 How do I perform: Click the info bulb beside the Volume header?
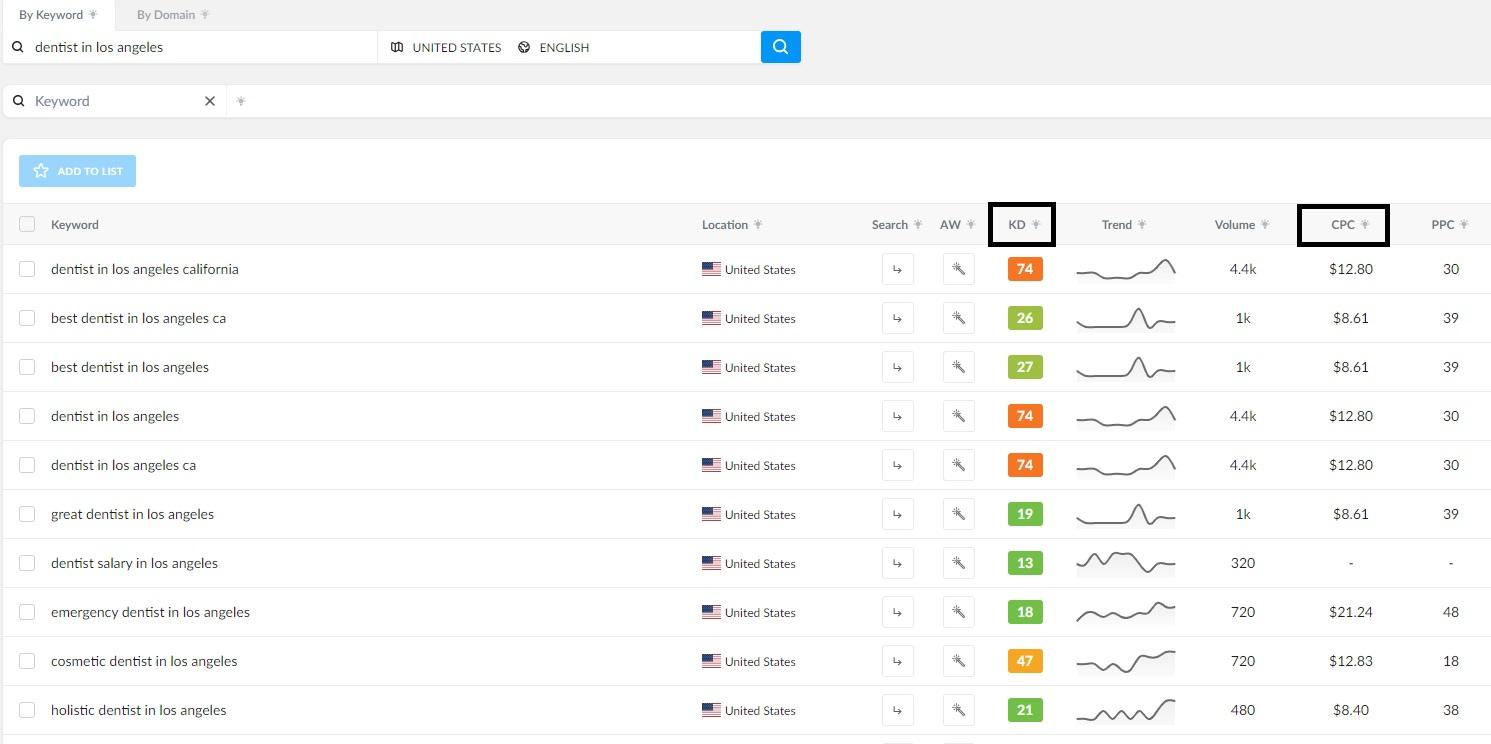pyautogui.click(x=1265, y=225)
